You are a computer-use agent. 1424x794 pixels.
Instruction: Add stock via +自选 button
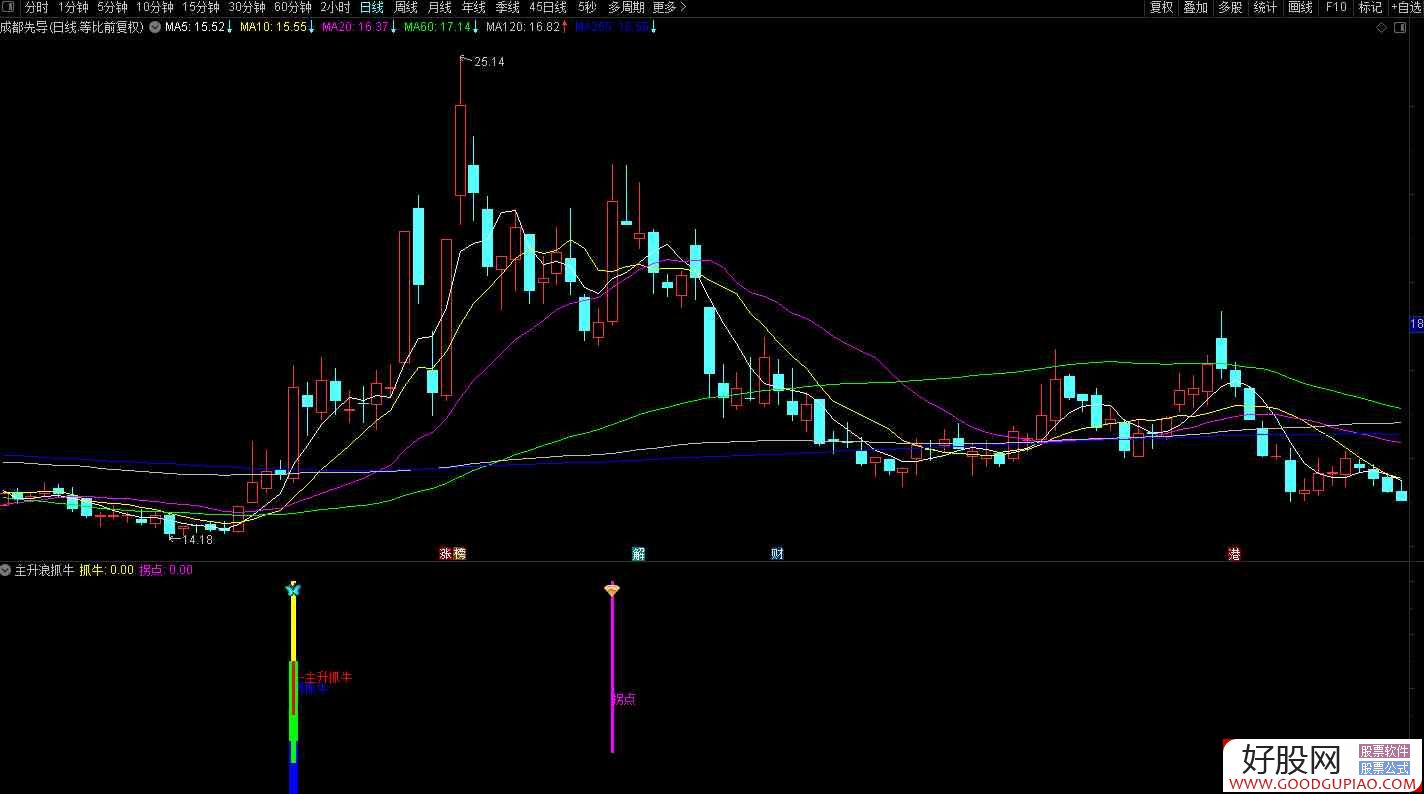pyautogui.click(x=1407, y=7)
